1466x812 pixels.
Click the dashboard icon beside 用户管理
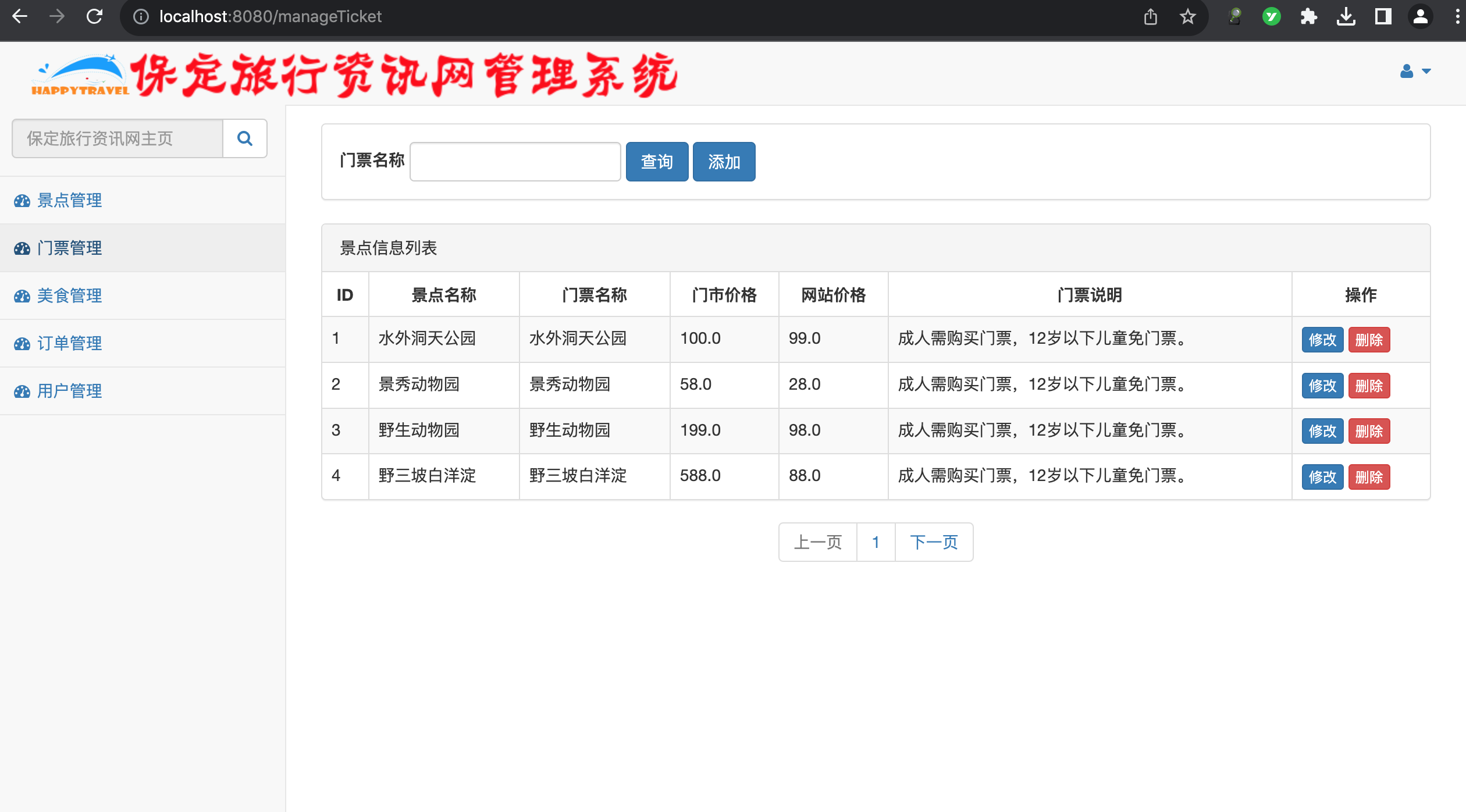tap(22, 391)
